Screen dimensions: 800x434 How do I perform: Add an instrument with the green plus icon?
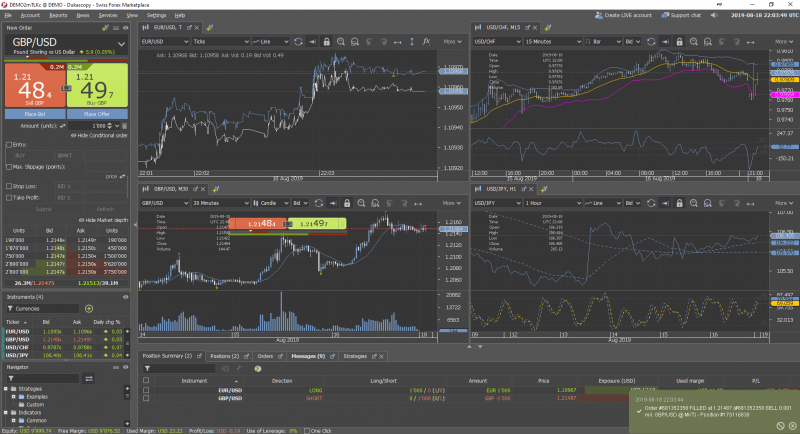coord(89,309)
